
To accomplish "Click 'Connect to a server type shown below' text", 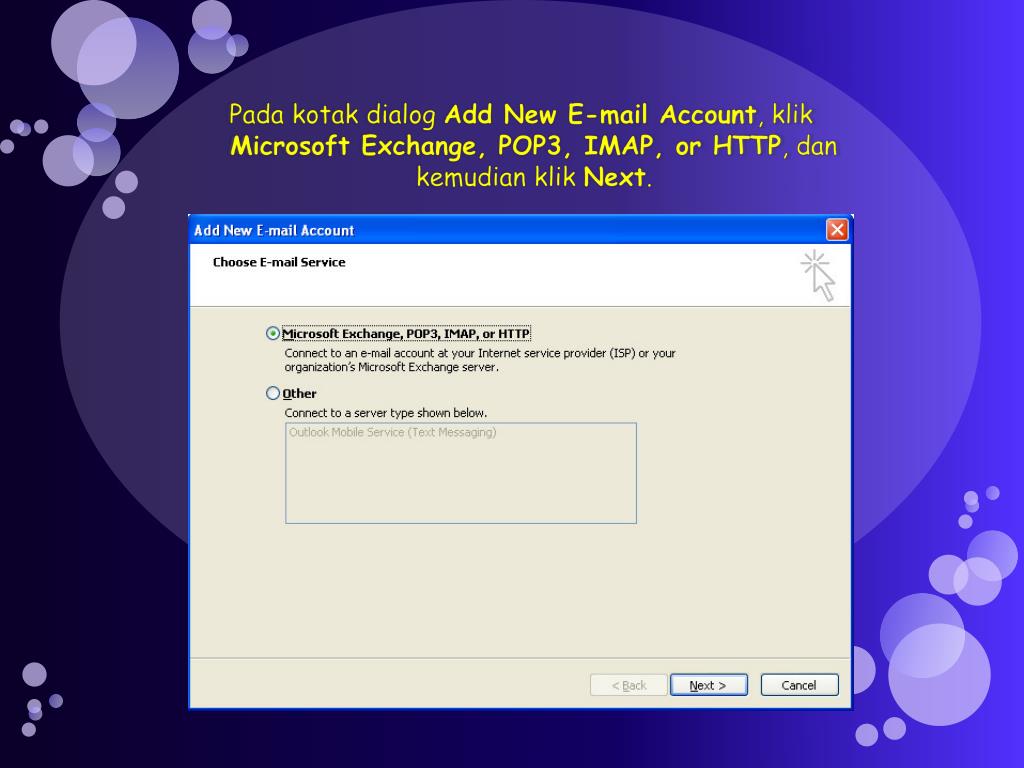I will (385, 413).
